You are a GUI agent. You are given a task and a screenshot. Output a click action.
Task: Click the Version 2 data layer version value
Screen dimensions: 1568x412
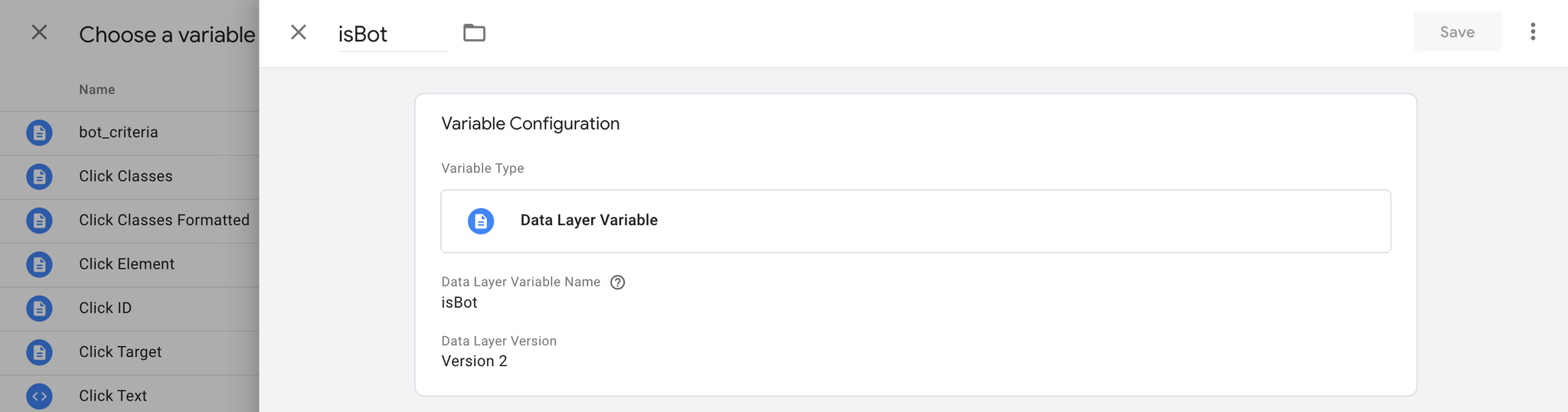pyautogui.click(x=474, y=361)
